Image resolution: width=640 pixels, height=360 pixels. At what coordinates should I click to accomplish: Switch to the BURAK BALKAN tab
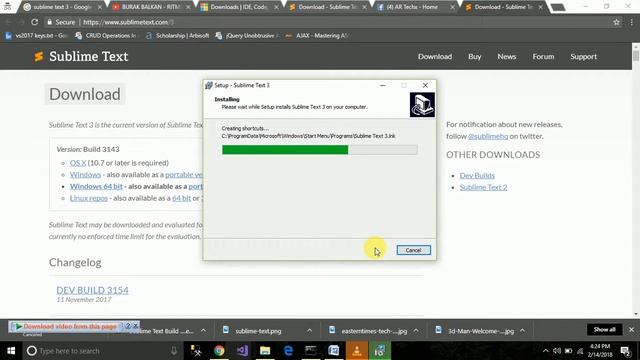(151, 7)
